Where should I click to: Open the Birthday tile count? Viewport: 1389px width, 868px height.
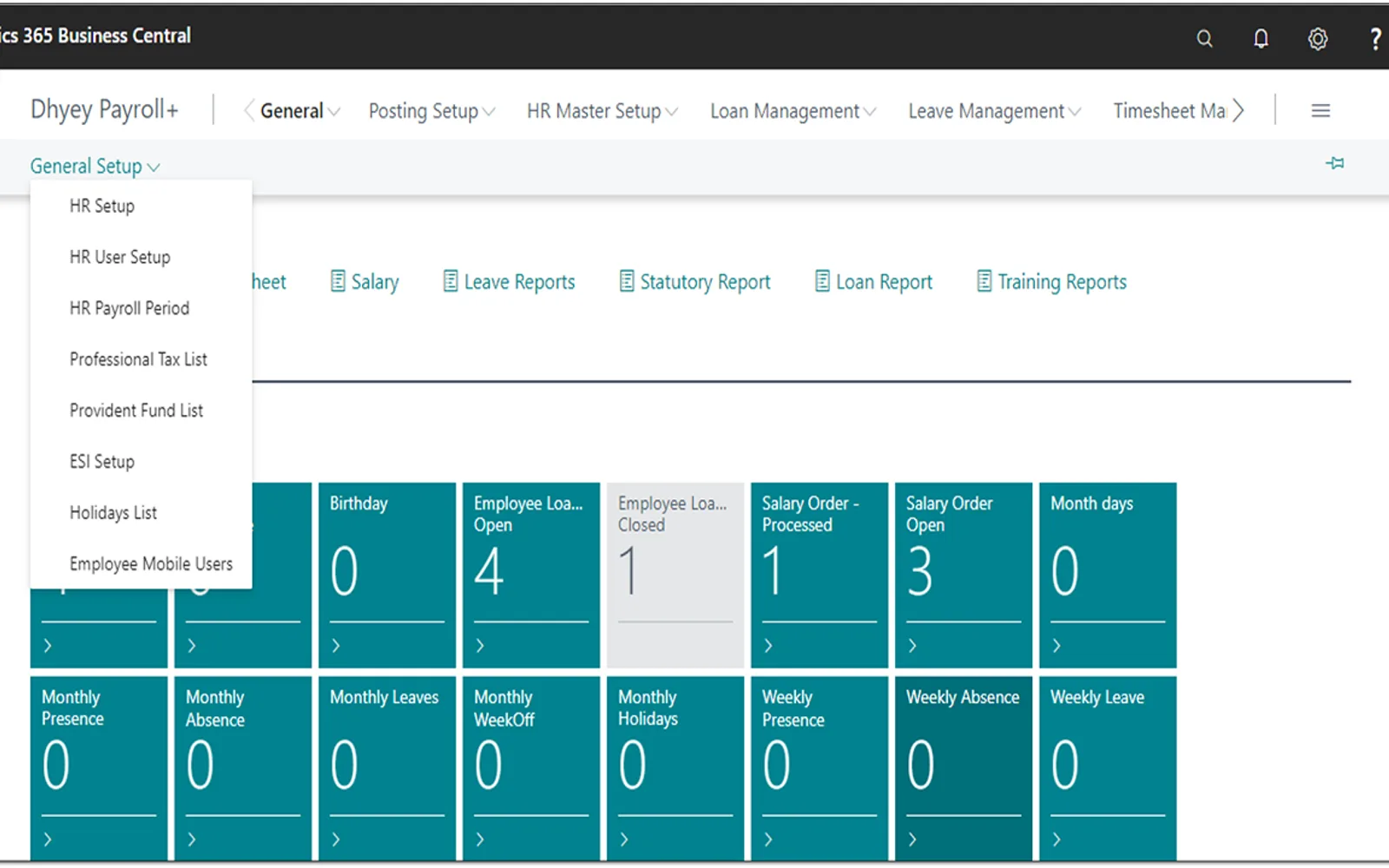point(344,571)
